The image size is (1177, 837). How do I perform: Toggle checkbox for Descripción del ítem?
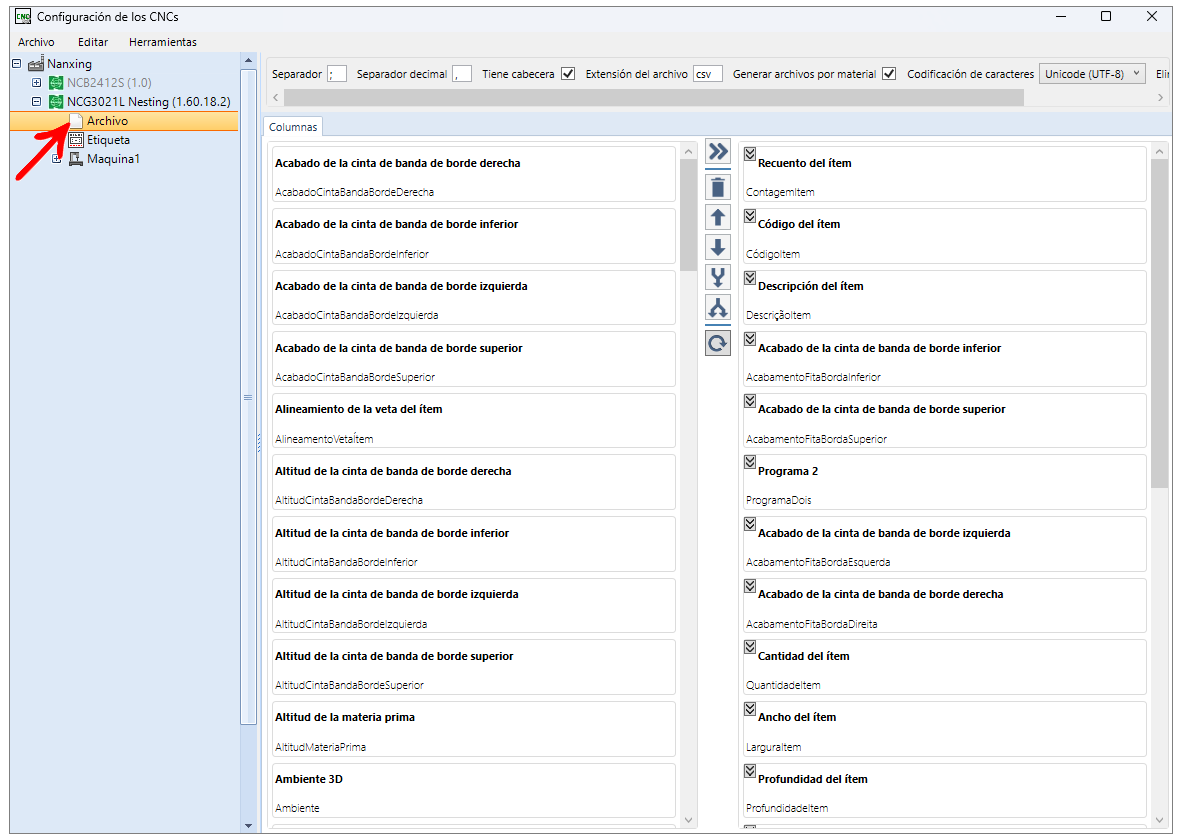pos(750,278)
